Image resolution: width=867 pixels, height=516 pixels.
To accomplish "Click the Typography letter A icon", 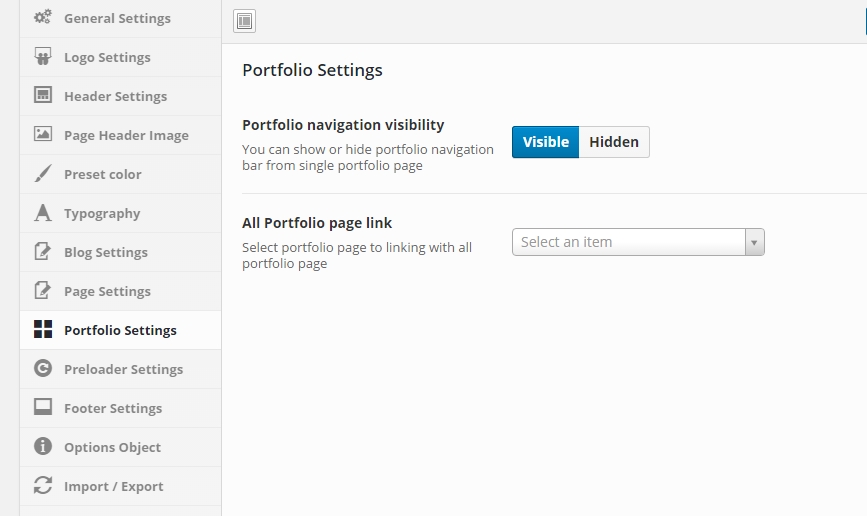I will pyautogui.click(x=43, y=212).
